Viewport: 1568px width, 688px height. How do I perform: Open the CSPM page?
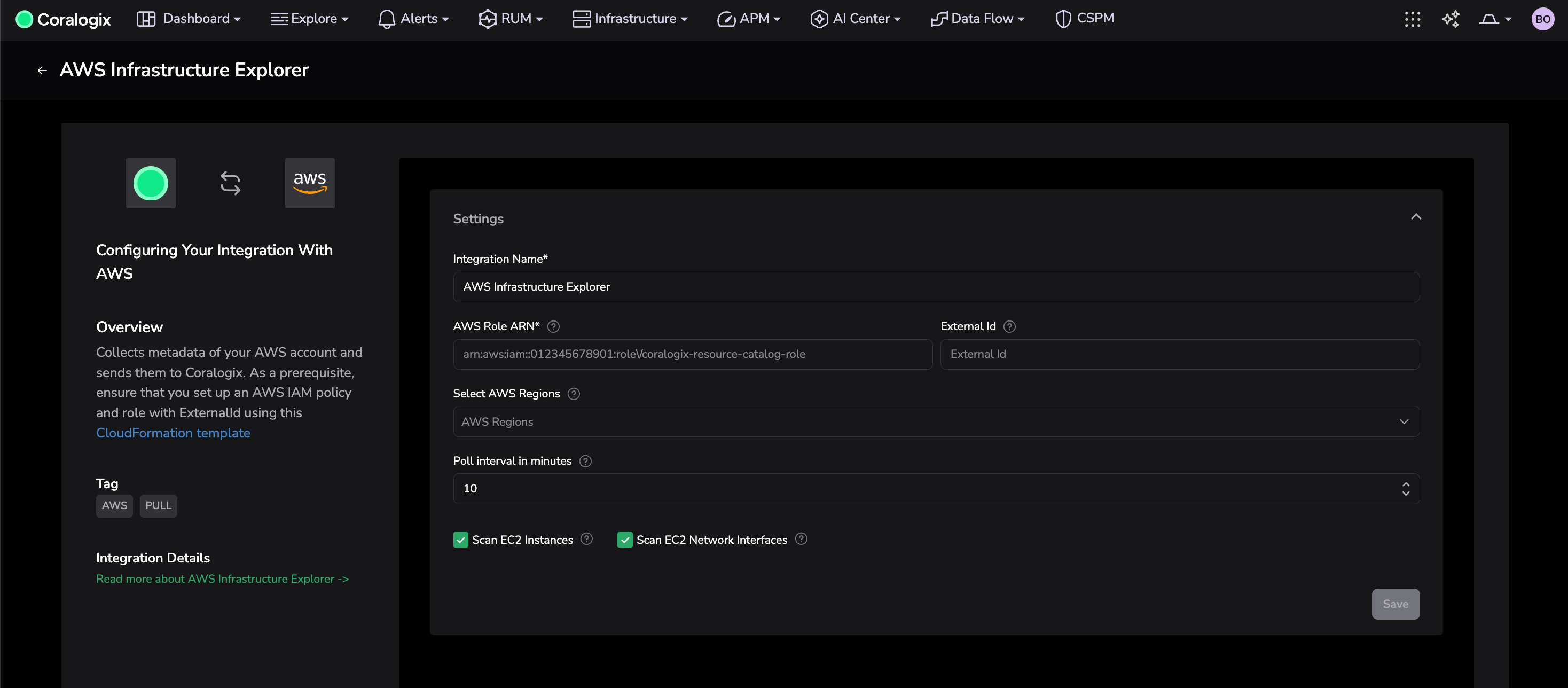tap(1085, 19)
